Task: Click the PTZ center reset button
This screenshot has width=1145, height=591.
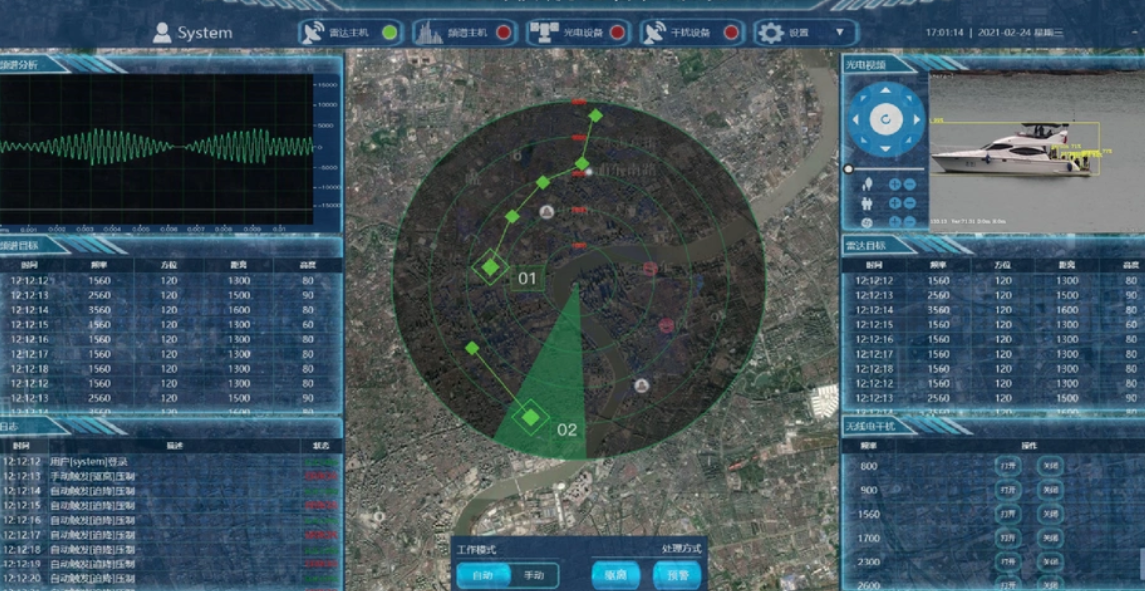Action: (x=885, y=120)
